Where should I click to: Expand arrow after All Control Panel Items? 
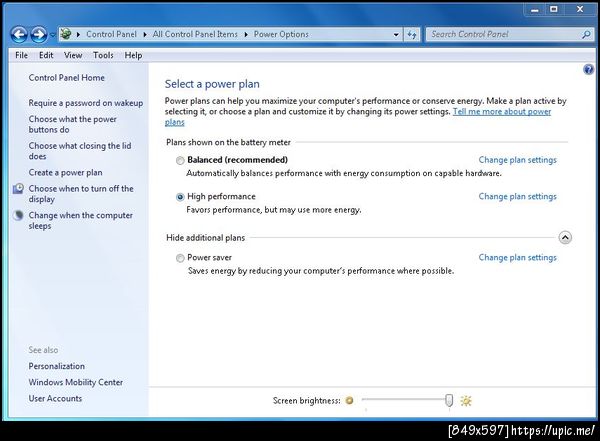pos(246,34)
